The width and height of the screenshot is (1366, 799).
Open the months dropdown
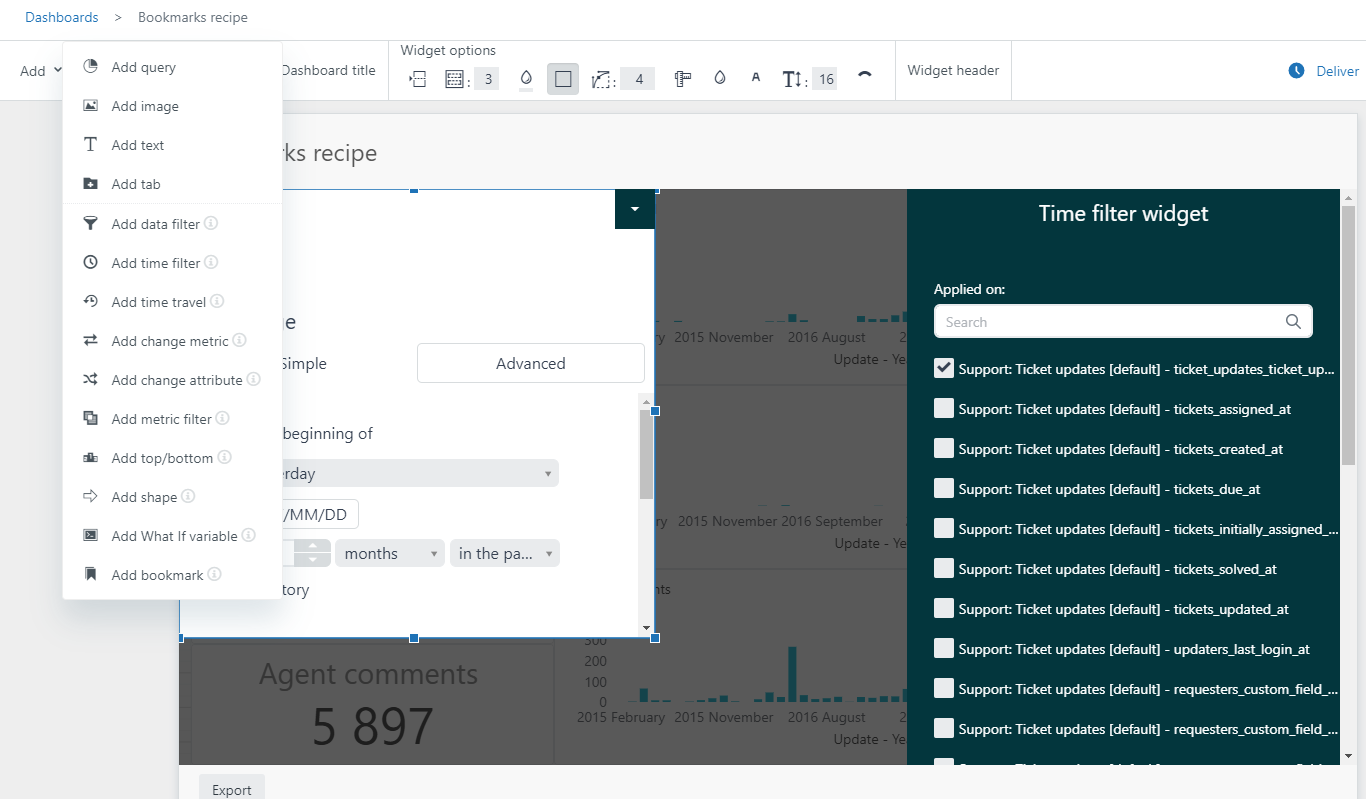(x=389, y=552)
